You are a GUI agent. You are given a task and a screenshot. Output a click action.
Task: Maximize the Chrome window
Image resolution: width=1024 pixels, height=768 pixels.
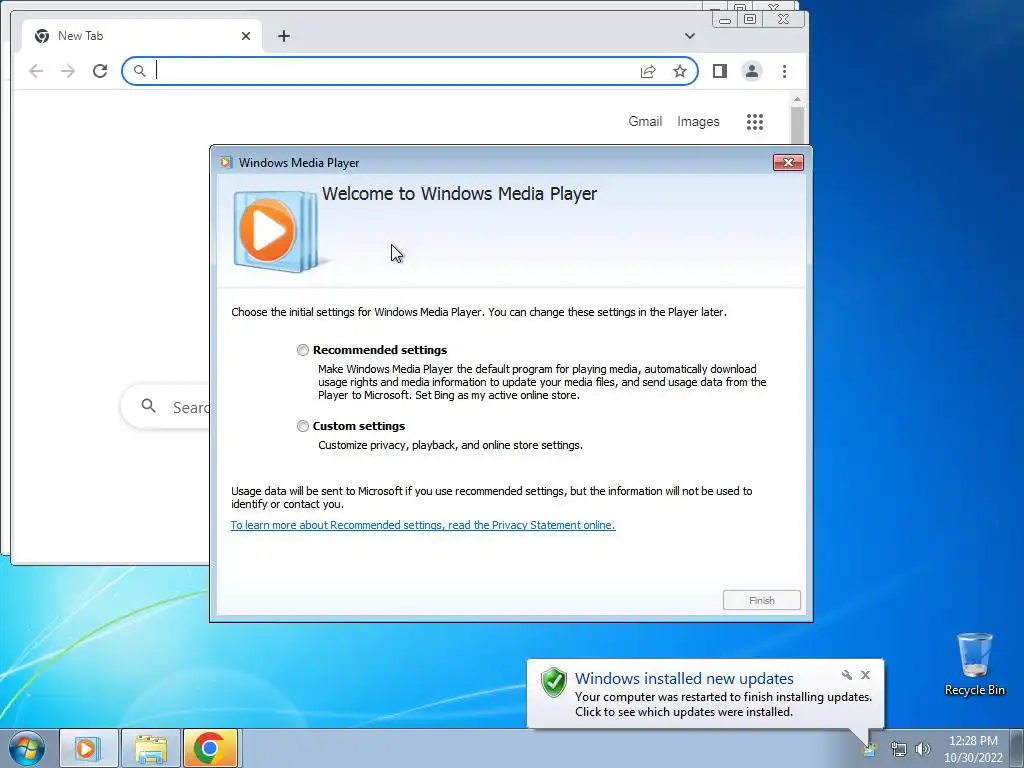tap(750, 19)
